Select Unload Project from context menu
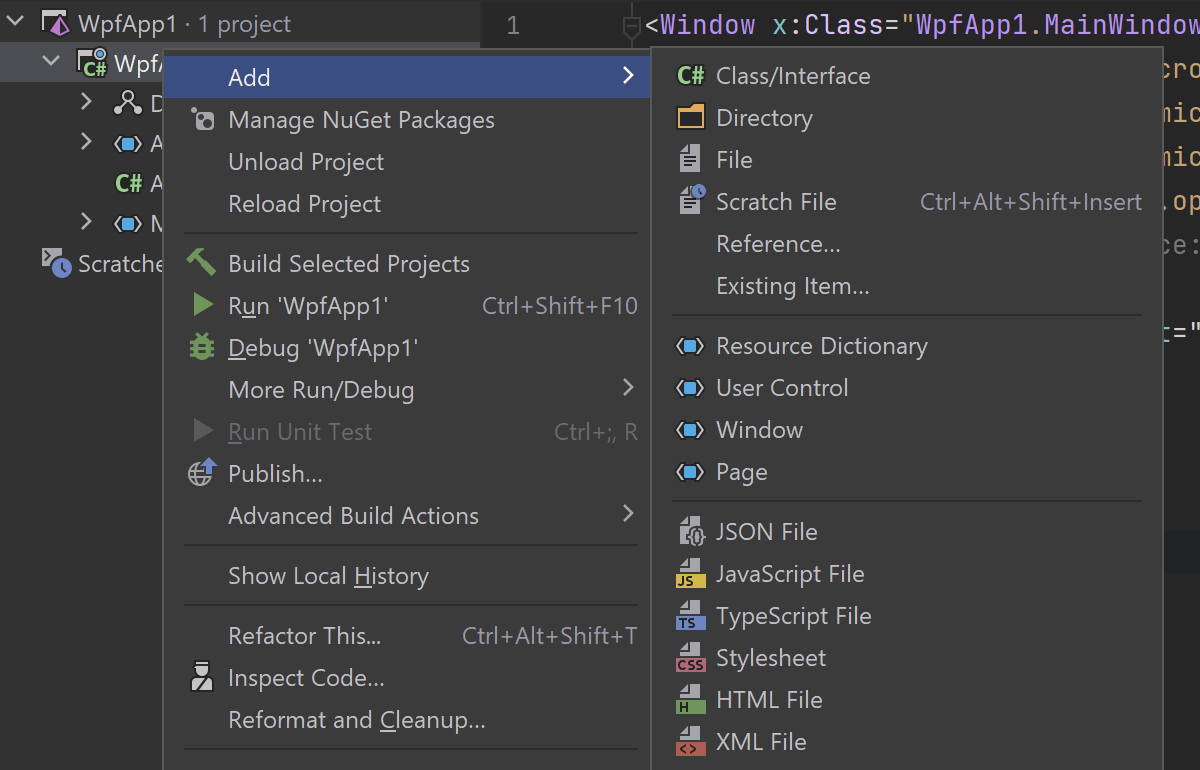This screenshot has width=1200, height=770. point(306,162)
